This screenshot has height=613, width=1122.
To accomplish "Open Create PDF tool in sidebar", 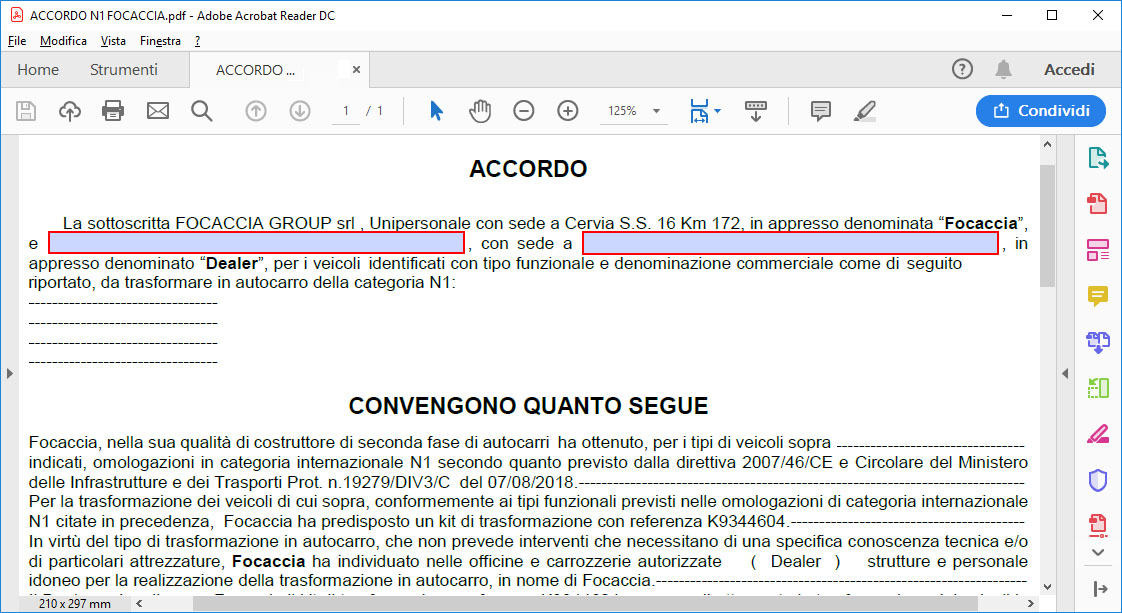I will point(1098,203).
